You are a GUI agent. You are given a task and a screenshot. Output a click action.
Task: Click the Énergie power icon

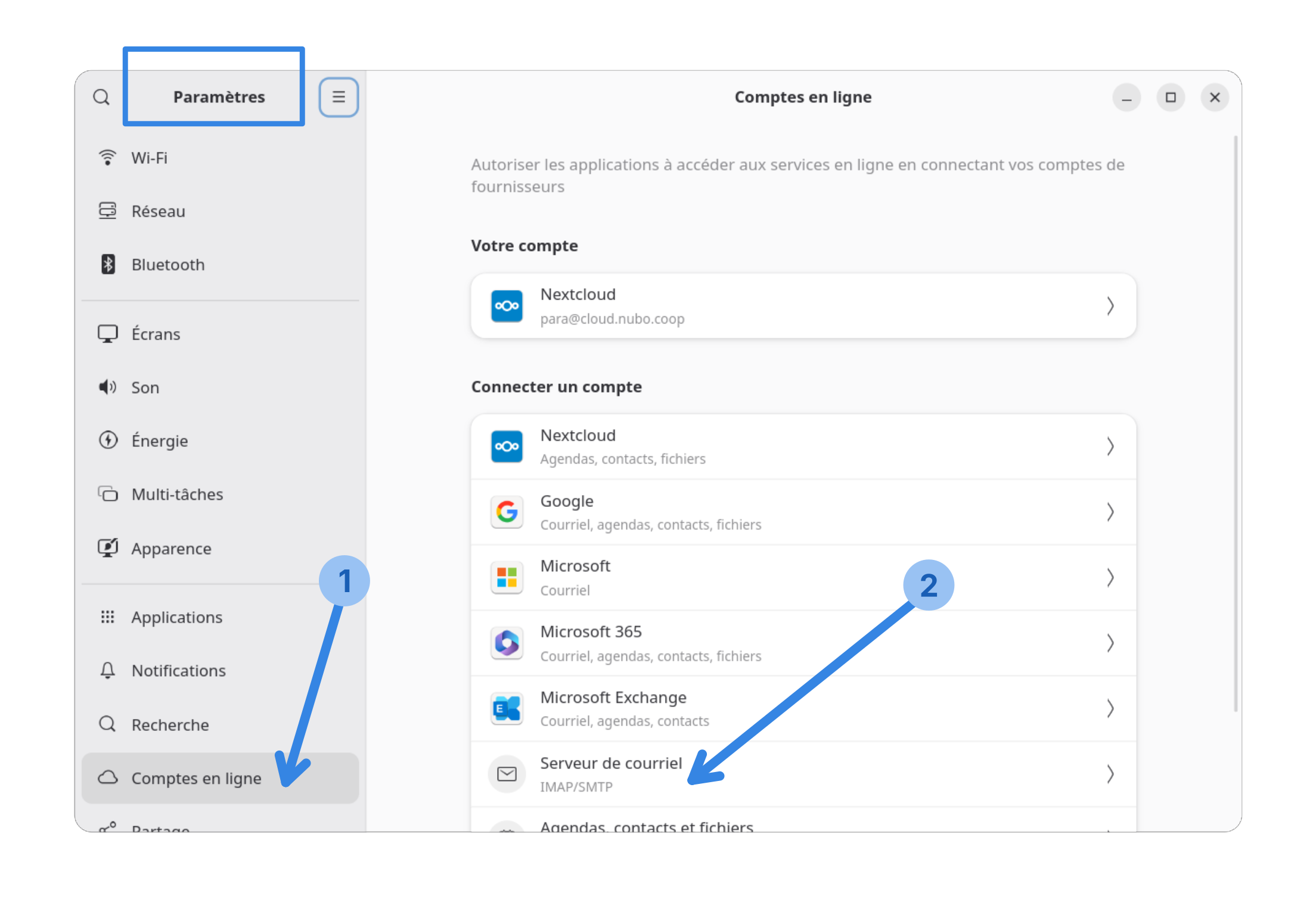pyautogui.click(x=108, y=440)
